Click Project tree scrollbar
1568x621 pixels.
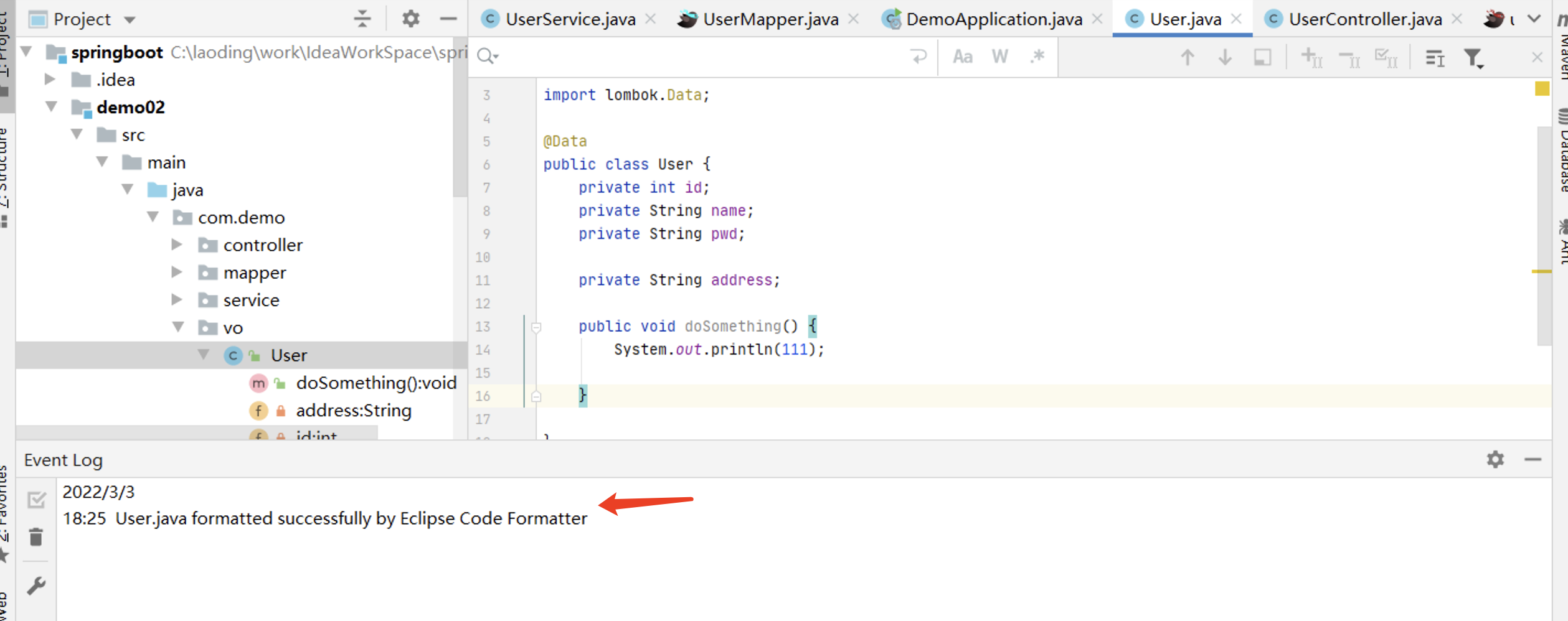click(x=460, y=118)
